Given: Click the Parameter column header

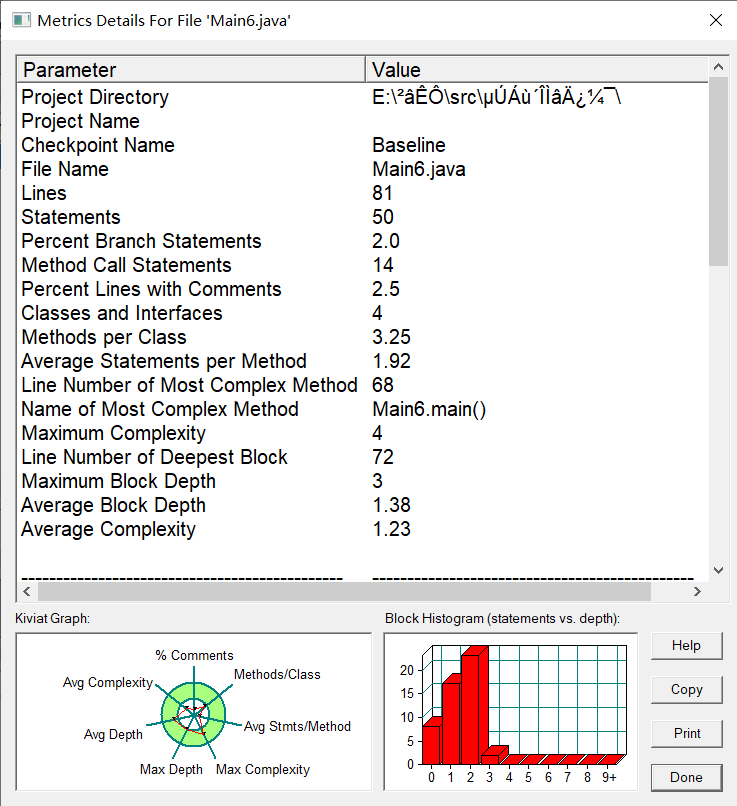Looking at the screenshot, I should (x=191, y=69).
